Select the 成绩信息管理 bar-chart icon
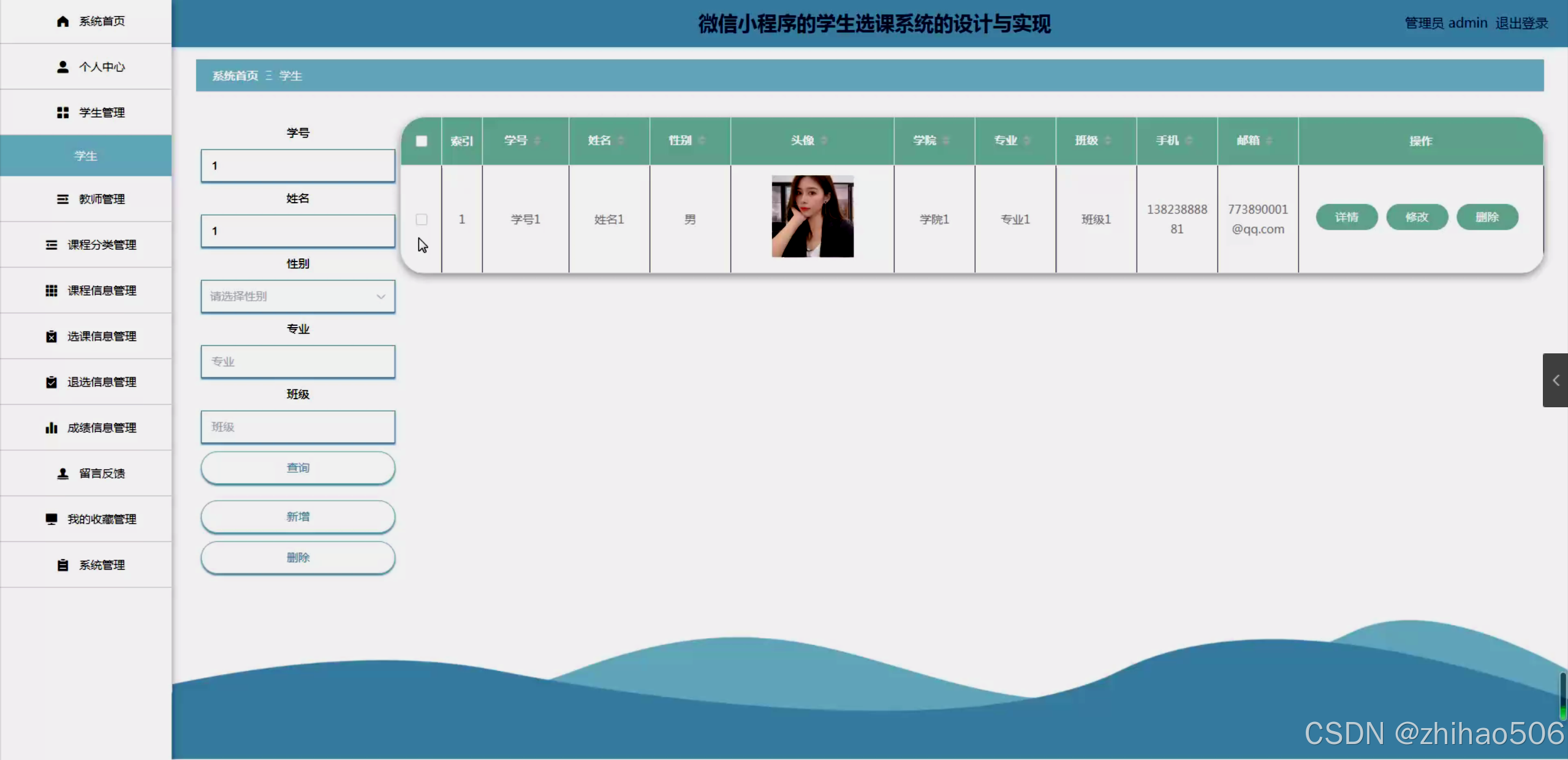 (x=50, y=427)
